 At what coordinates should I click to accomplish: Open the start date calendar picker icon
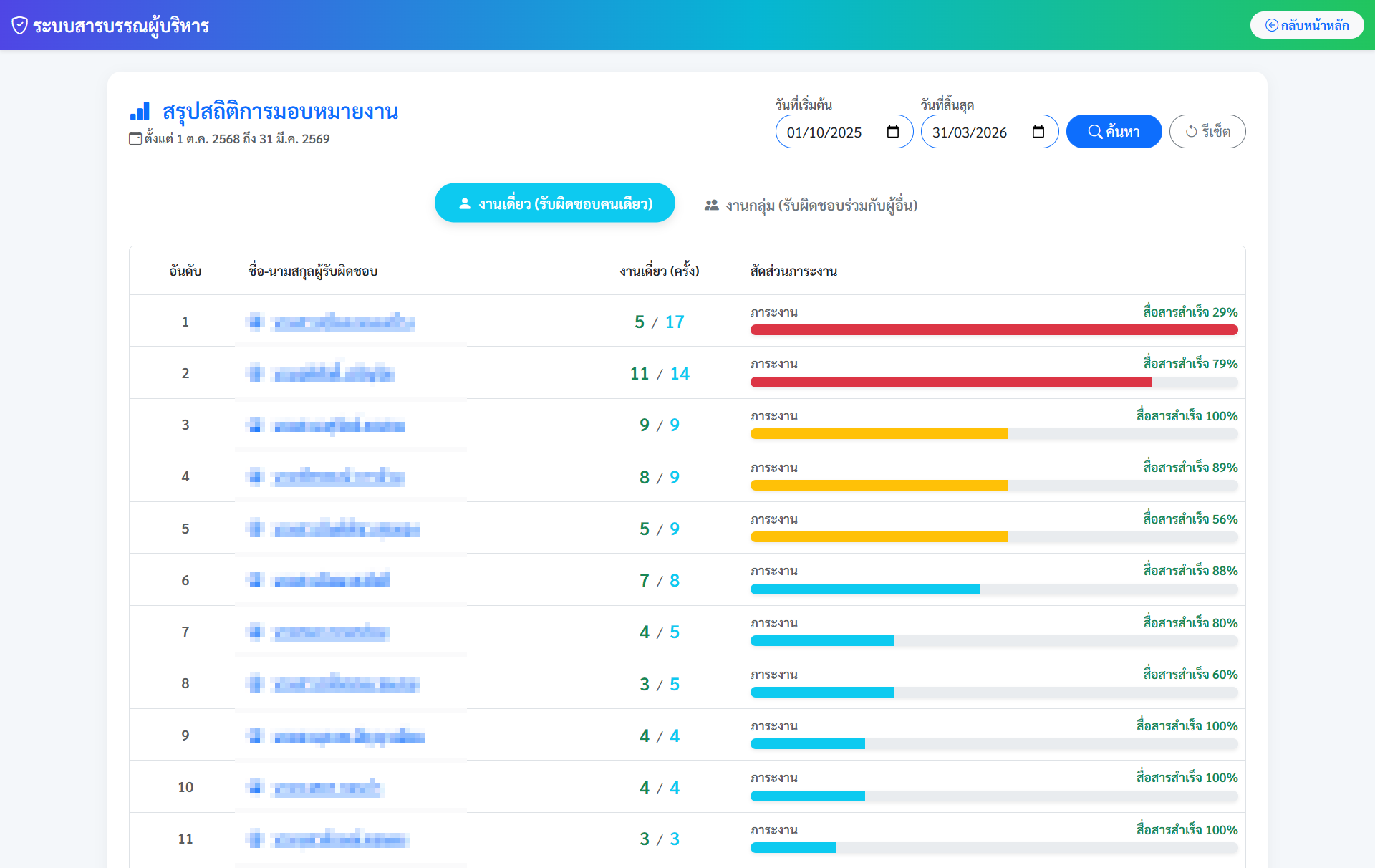pos(892,132)
